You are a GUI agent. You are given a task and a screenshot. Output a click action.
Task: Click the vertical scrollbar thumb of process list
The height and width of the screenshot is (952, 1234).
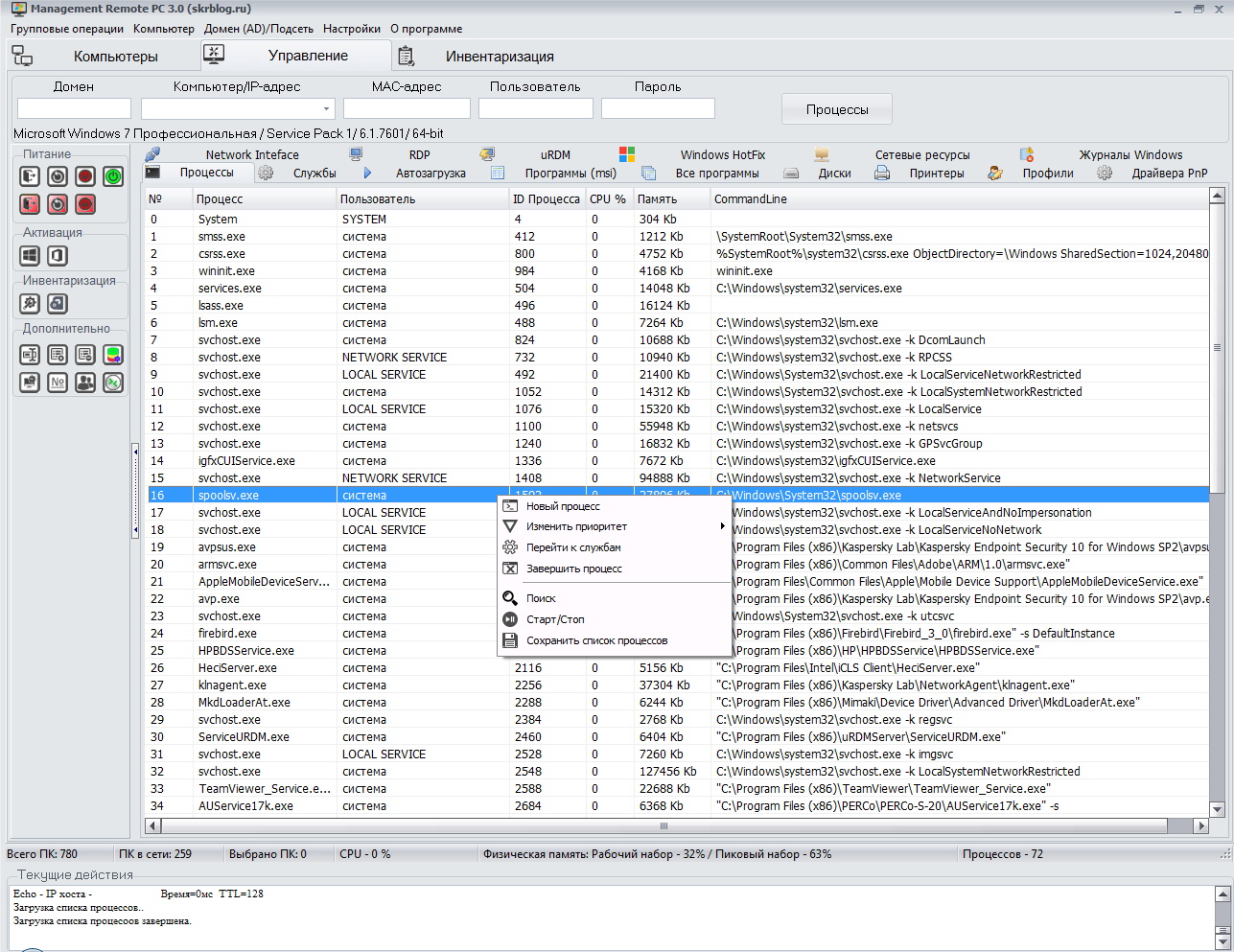1217,348
